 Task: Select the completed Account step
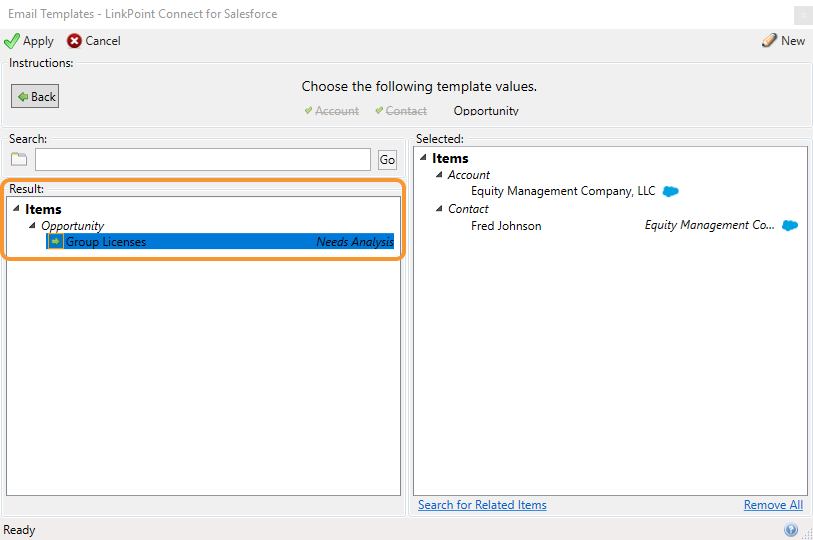click(x=332, y=110)
